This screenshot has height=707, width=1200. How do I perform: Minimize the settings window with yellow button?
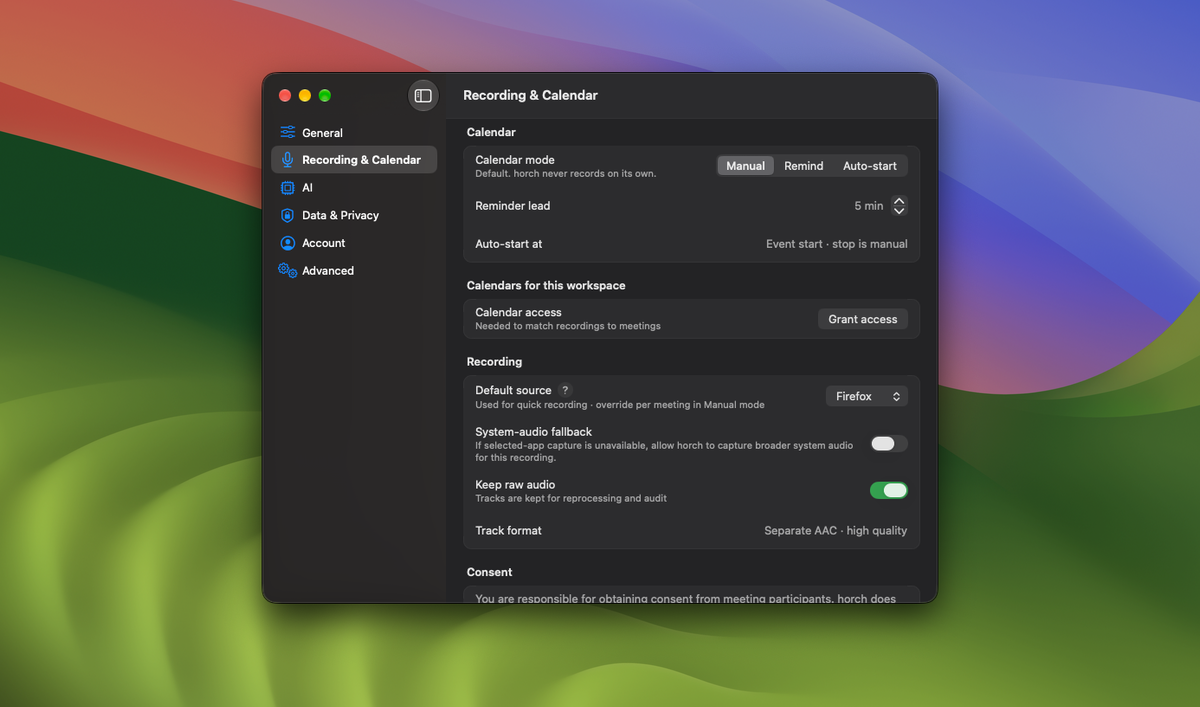[305, 96]
